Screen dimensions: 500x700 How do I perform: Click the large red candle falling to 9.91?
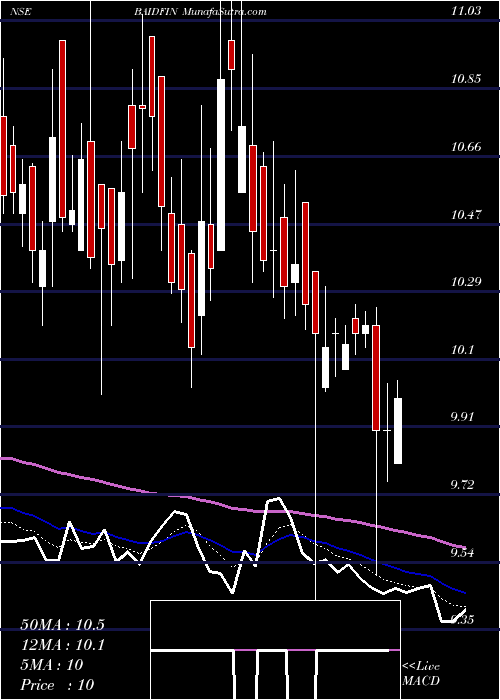[376, 378]
